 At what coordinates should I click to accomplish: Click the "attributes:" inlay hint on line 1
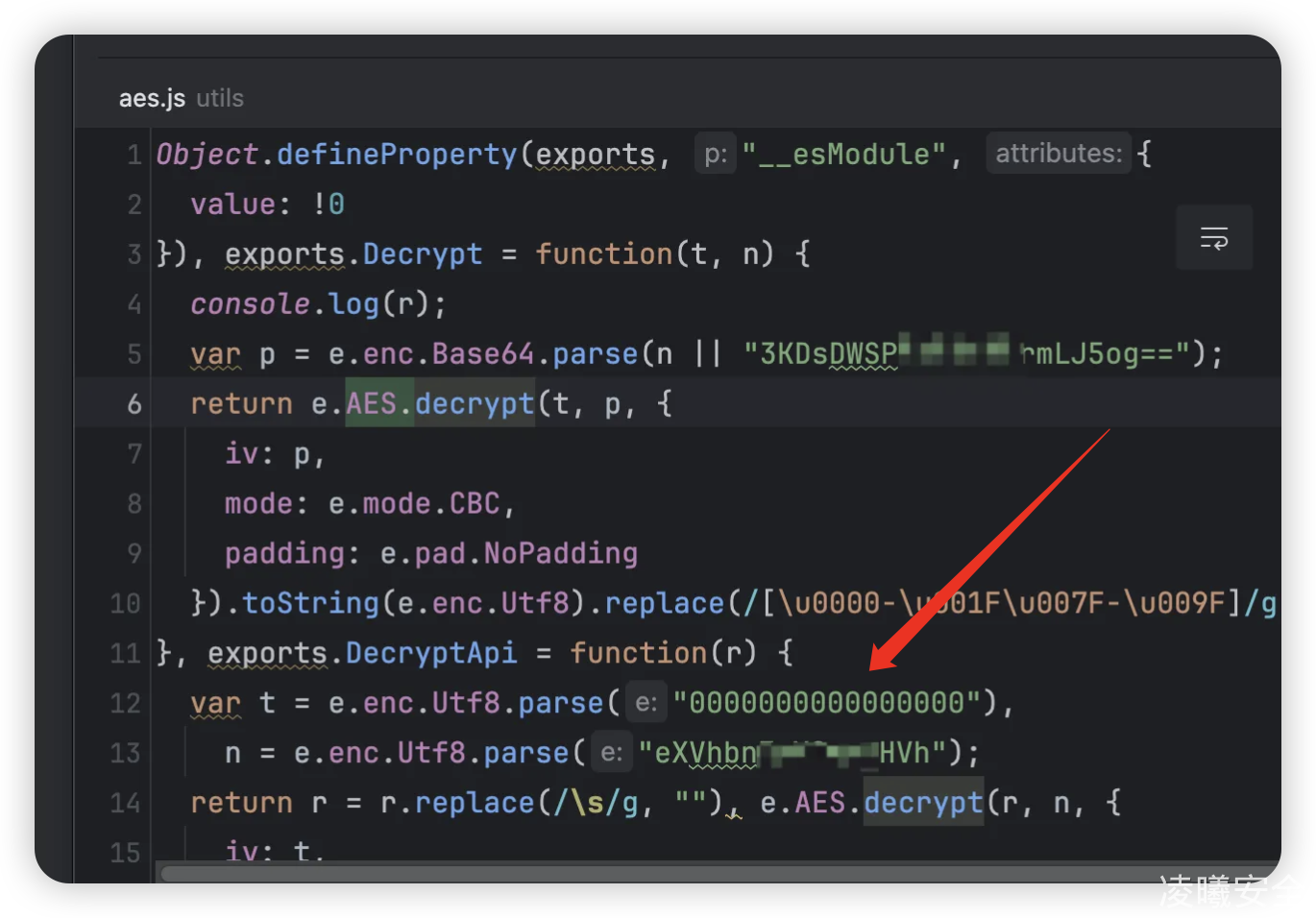pos(1058,154)
